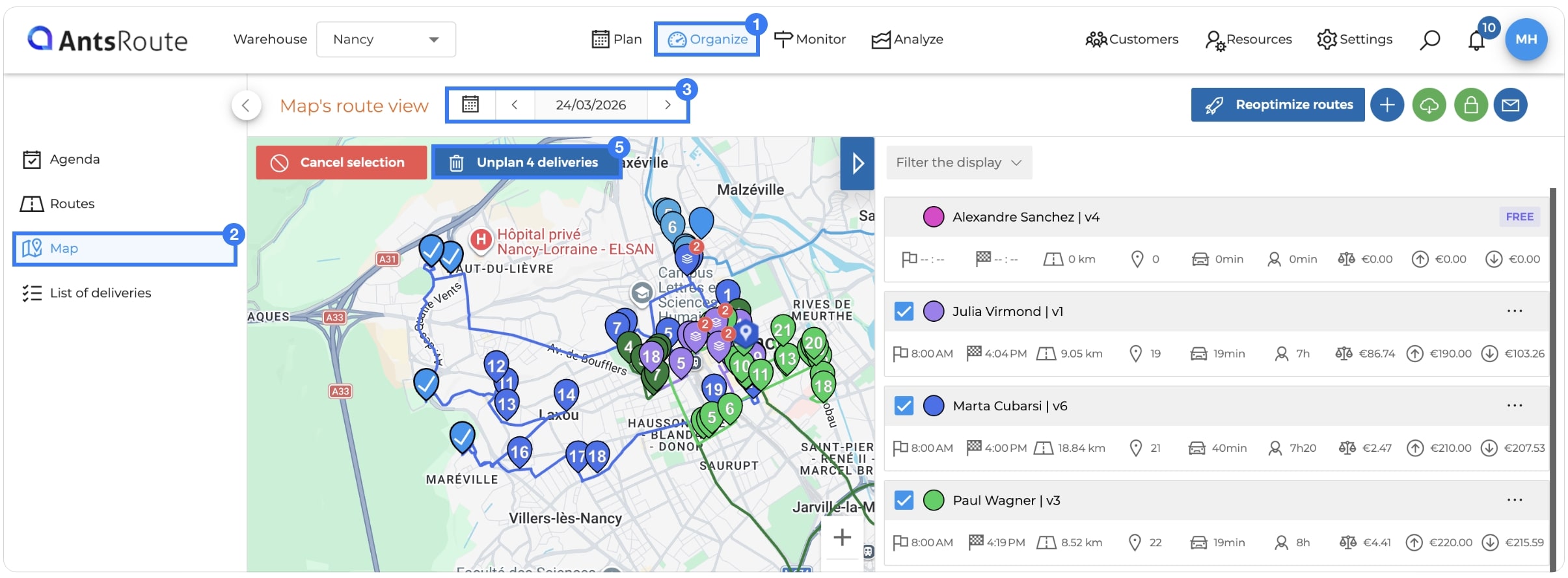
Task: Click map marker 16 near Maréville
Action: click(x=519, y=450)
